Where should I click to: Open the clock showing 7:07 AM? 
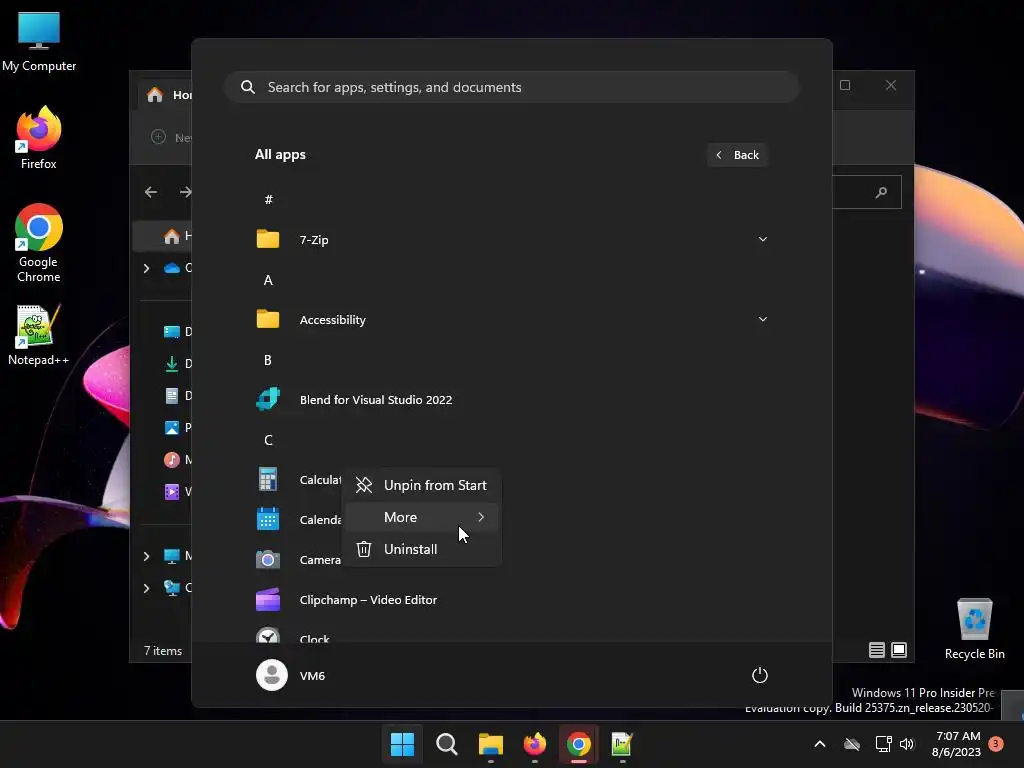[957, 744]
